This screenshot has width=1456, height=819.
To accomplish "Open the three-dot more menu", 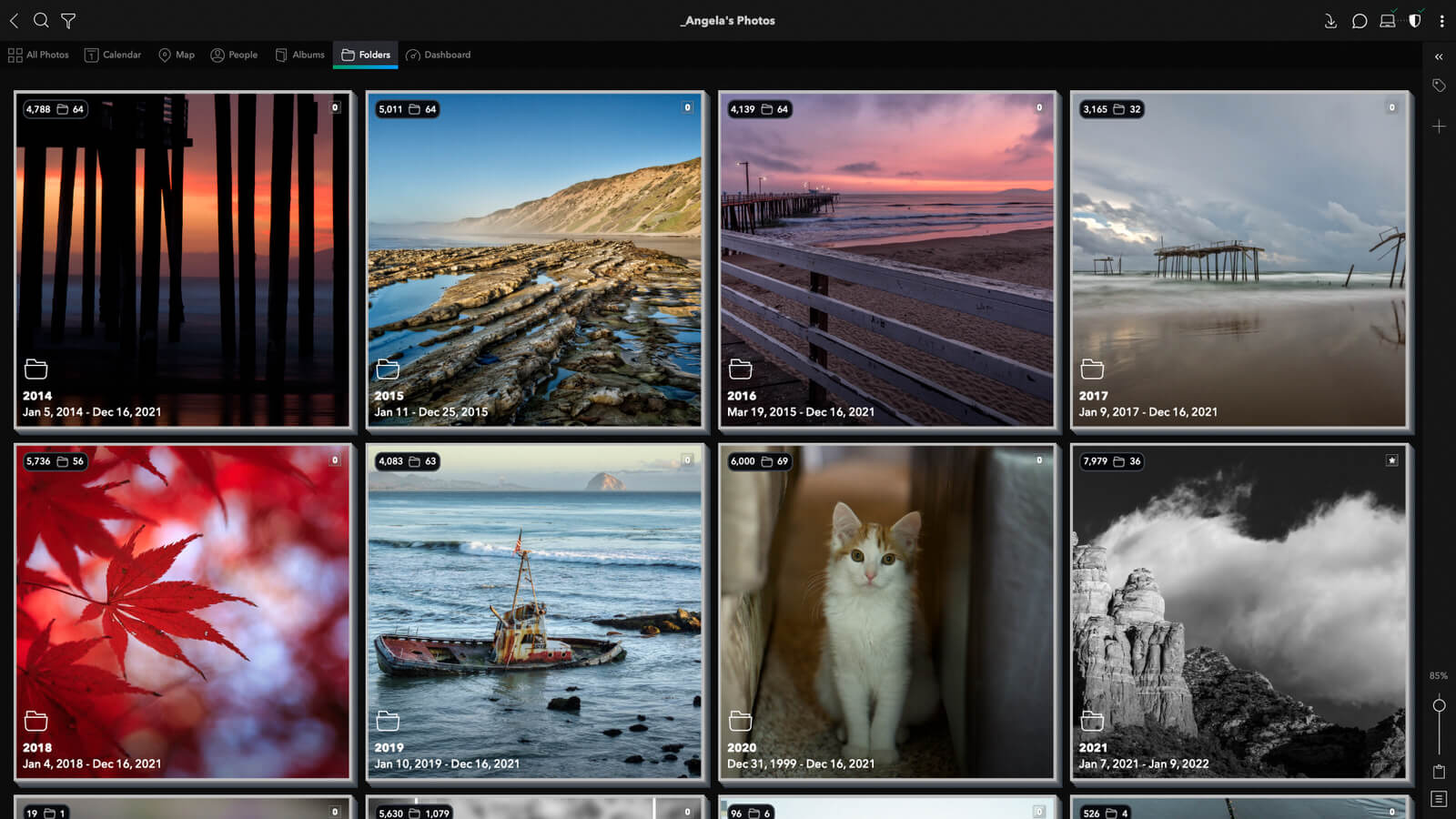I will click(1441, 20).
